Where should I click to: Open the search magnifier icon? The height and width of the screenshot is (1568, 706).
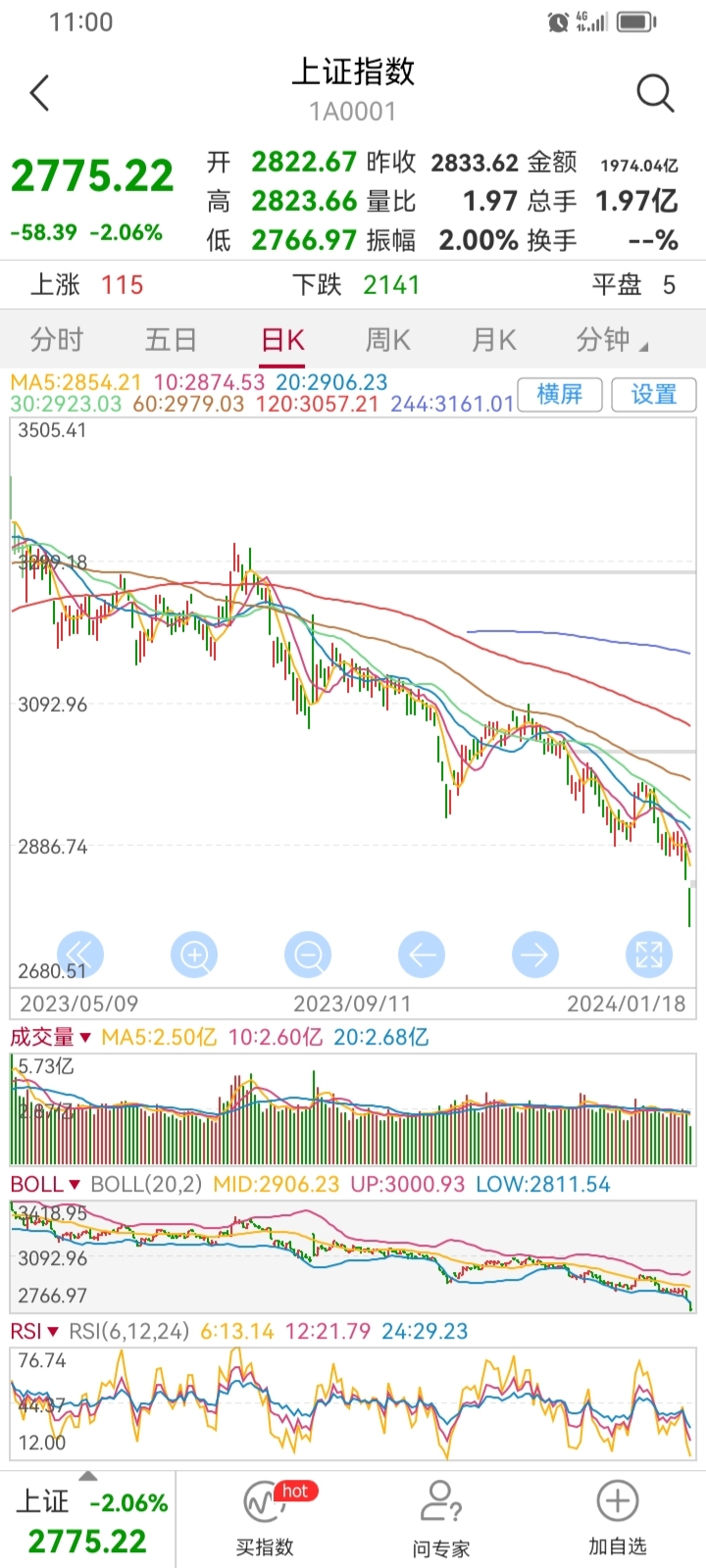(654, 94)
